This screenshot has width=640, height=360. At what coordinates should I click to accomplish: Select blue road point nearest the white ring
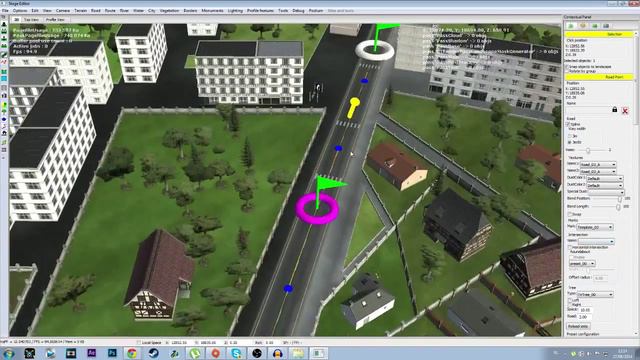click(364, 81)
